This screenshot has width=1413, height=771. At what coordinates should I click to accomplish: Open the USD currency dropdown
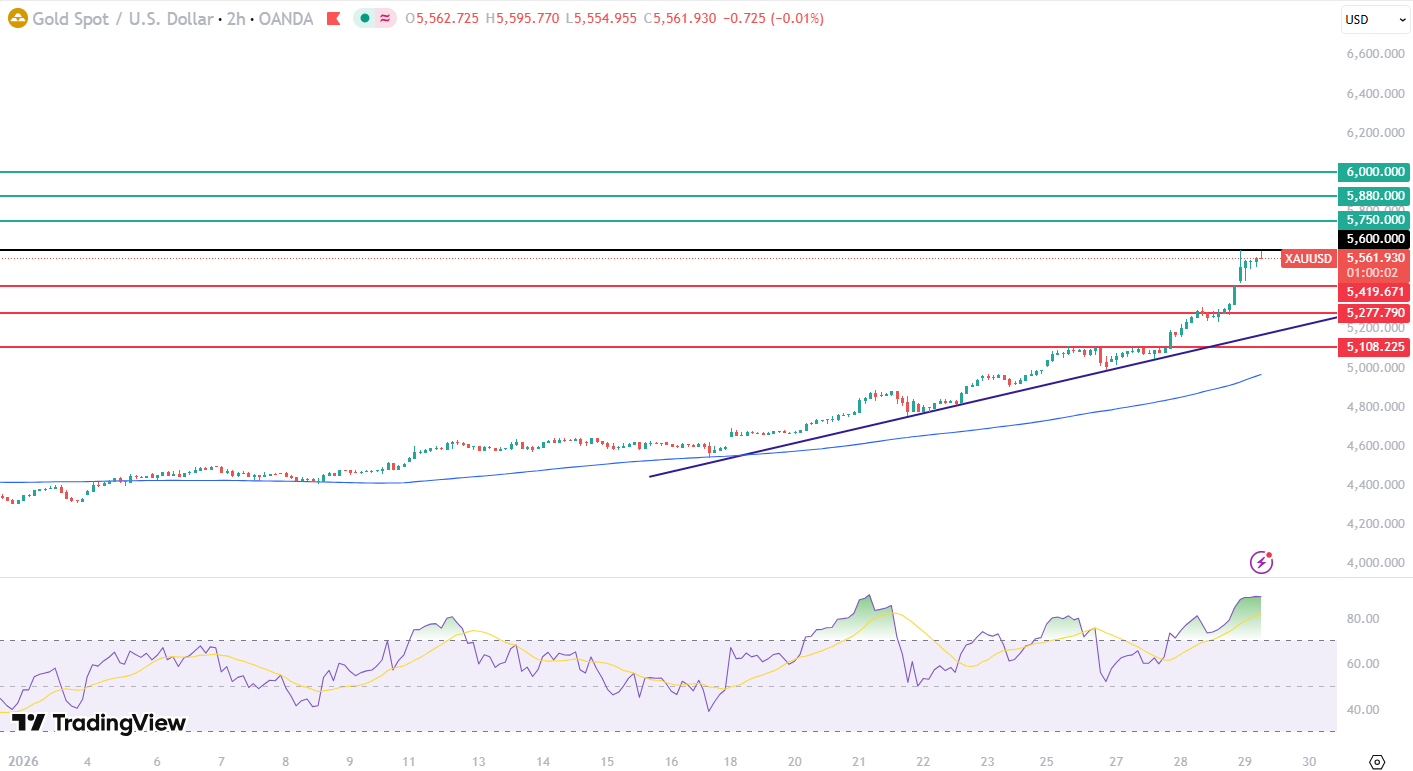click(1374, 19)
